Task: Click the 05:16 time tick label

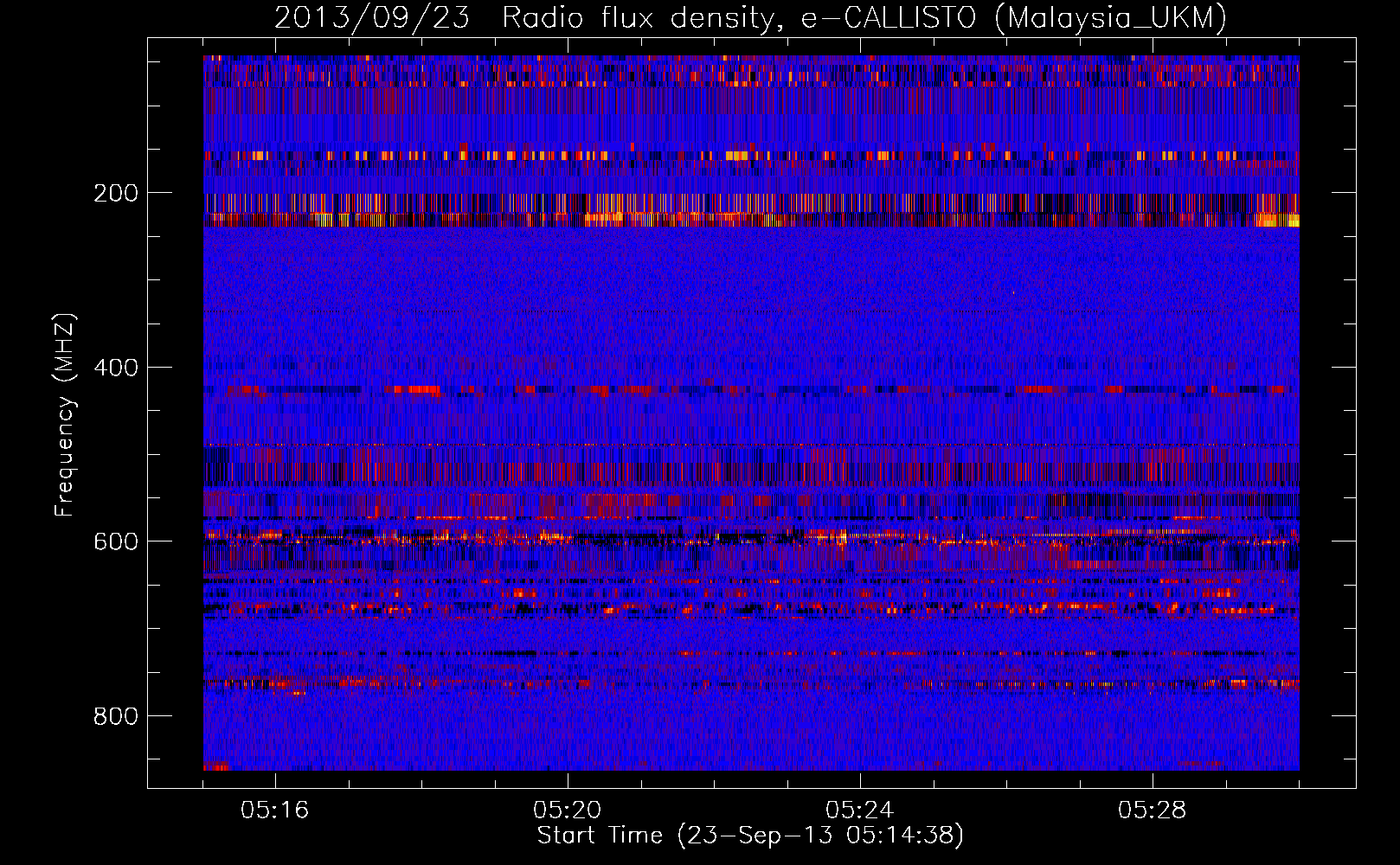Action: coord(275,811)
